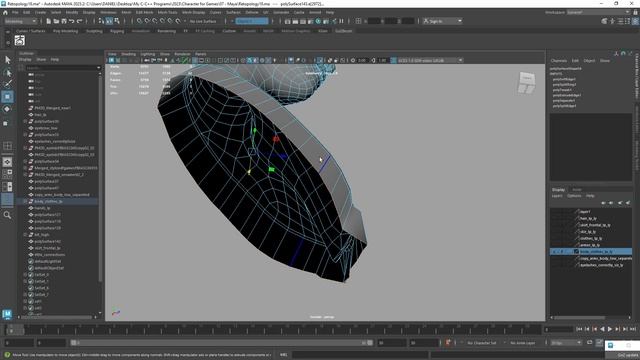Select the Scale tool in toolbox
The image size is (640, 360).
click(6, 123)
